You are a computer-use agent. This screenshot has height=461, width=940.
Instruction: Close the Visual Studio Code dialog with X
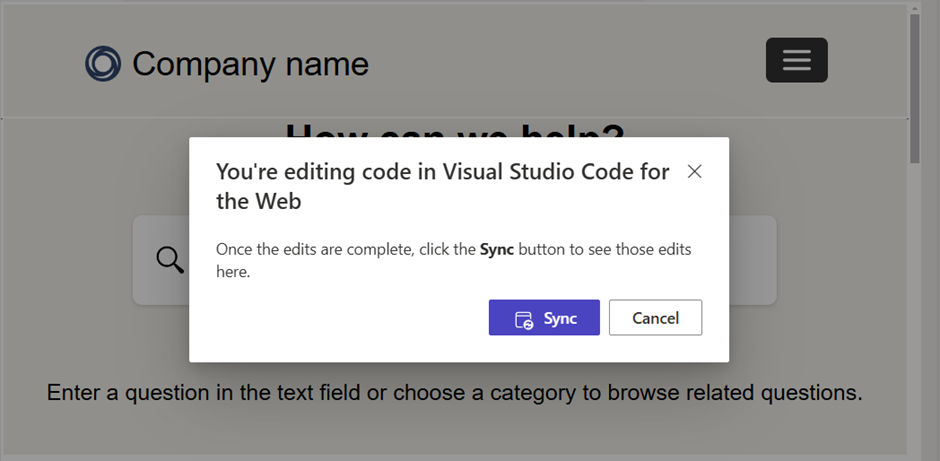695,172
